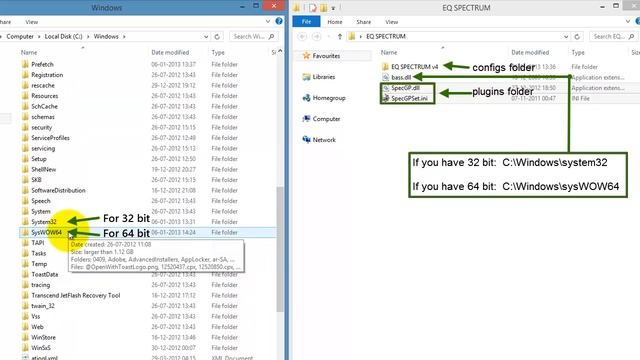Go forward in EQ SPECTRUM window
The height and width of the screenshot is (360, 640).
click(x=316, y=36)
